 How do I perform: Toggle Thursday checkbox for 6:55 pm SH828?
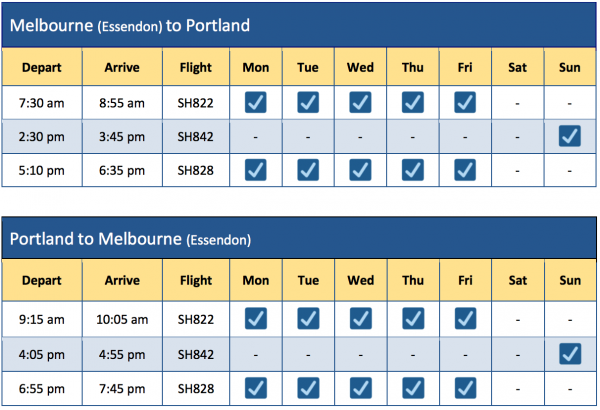point(413,387)
